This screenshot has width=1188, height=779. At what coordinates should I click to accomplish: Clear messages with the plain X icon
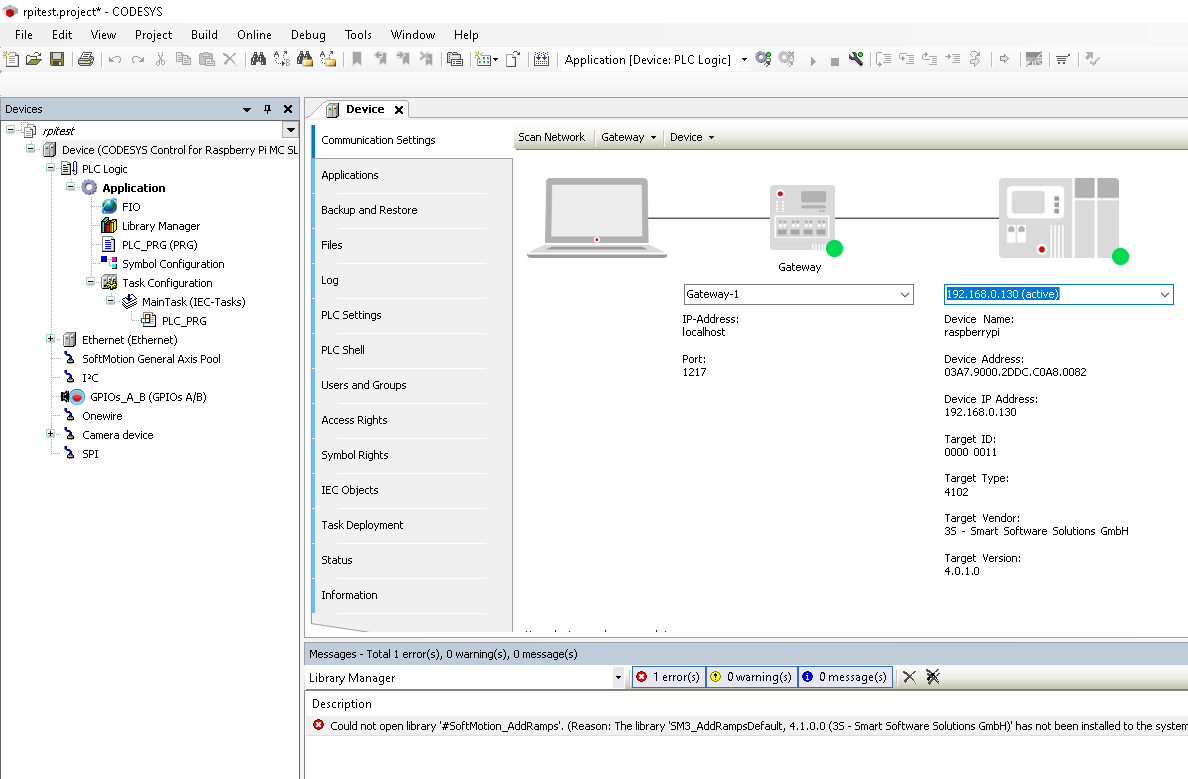click(x=909, y=677)
